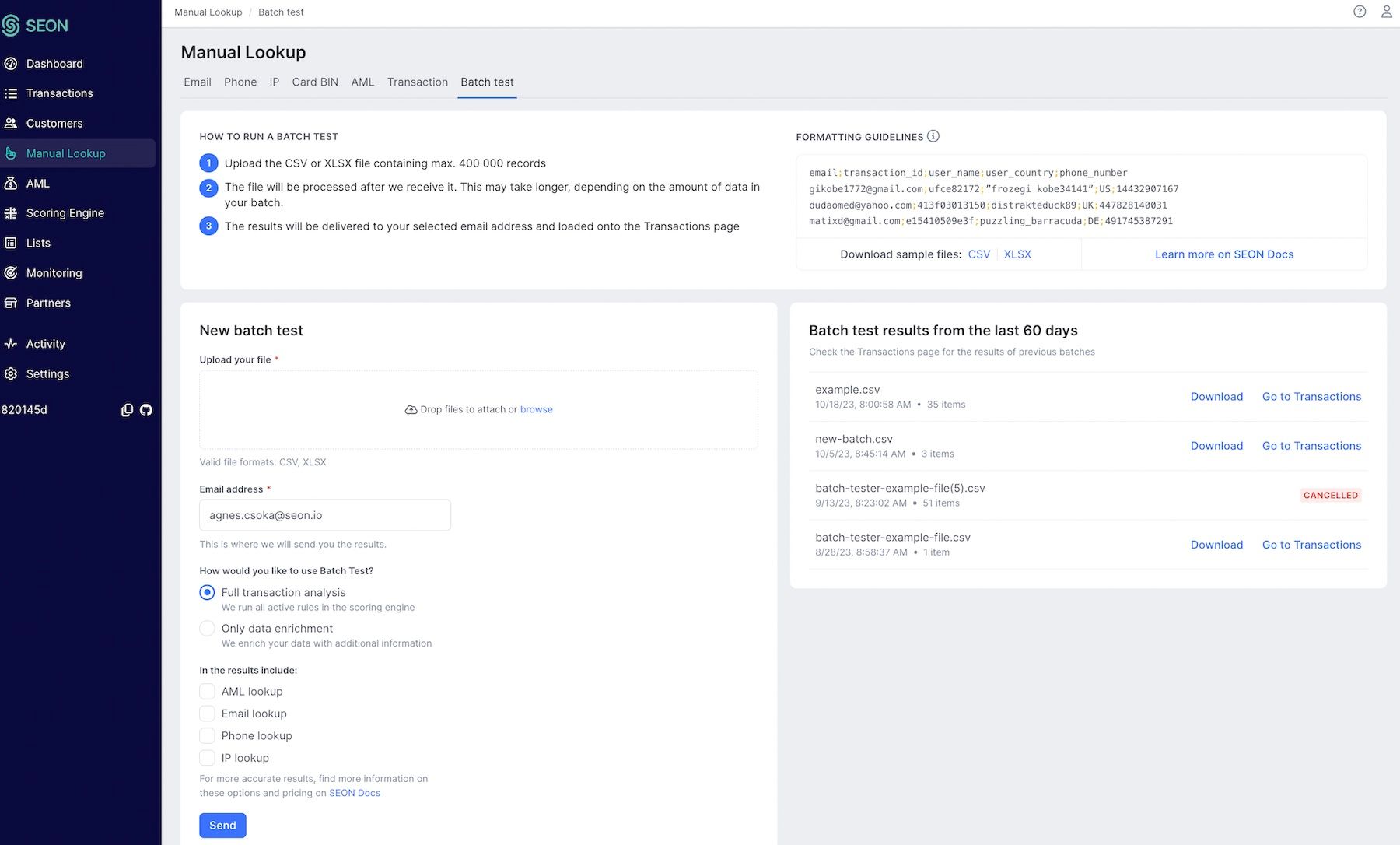The width and height of the screenshot is (1400, 845).
Task: Click the cloud upload icon
Action: (x=411, y=410)
